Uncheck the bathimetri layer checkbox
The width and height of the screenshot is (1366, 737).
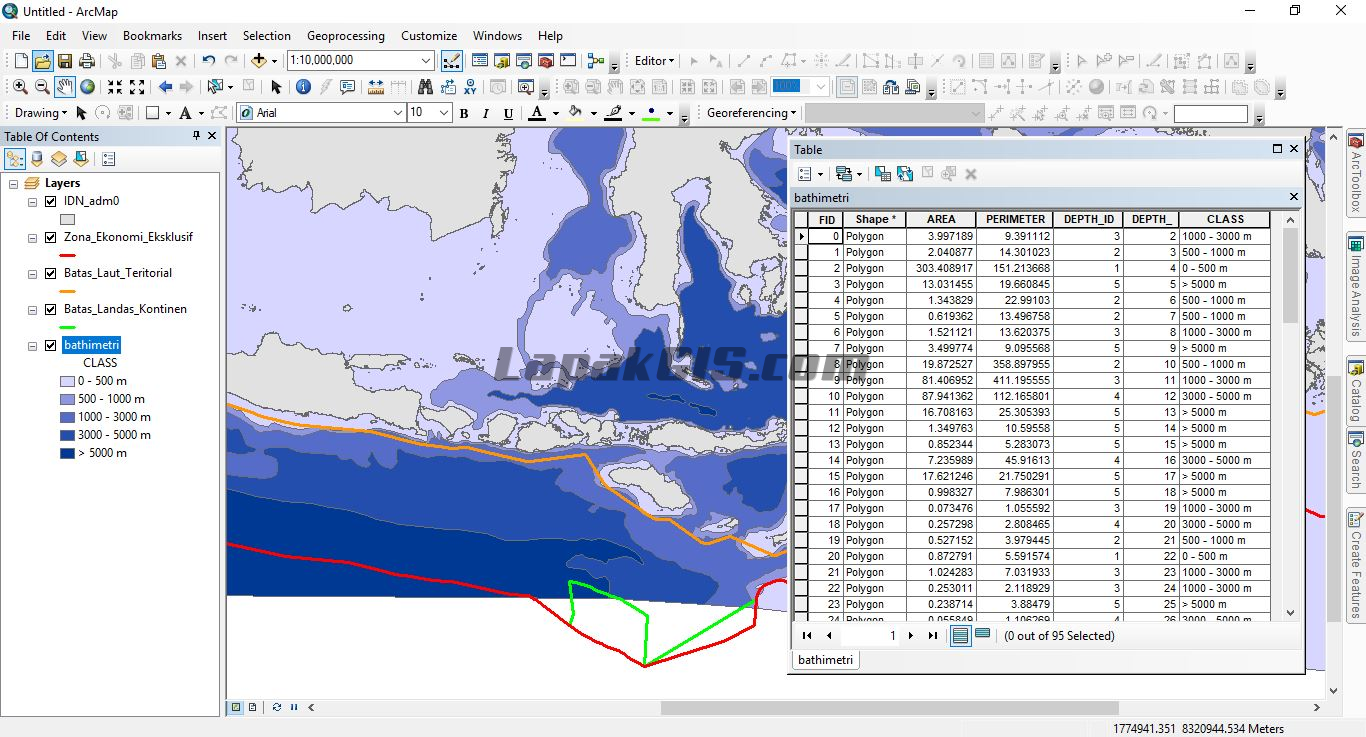click(51, 345)
